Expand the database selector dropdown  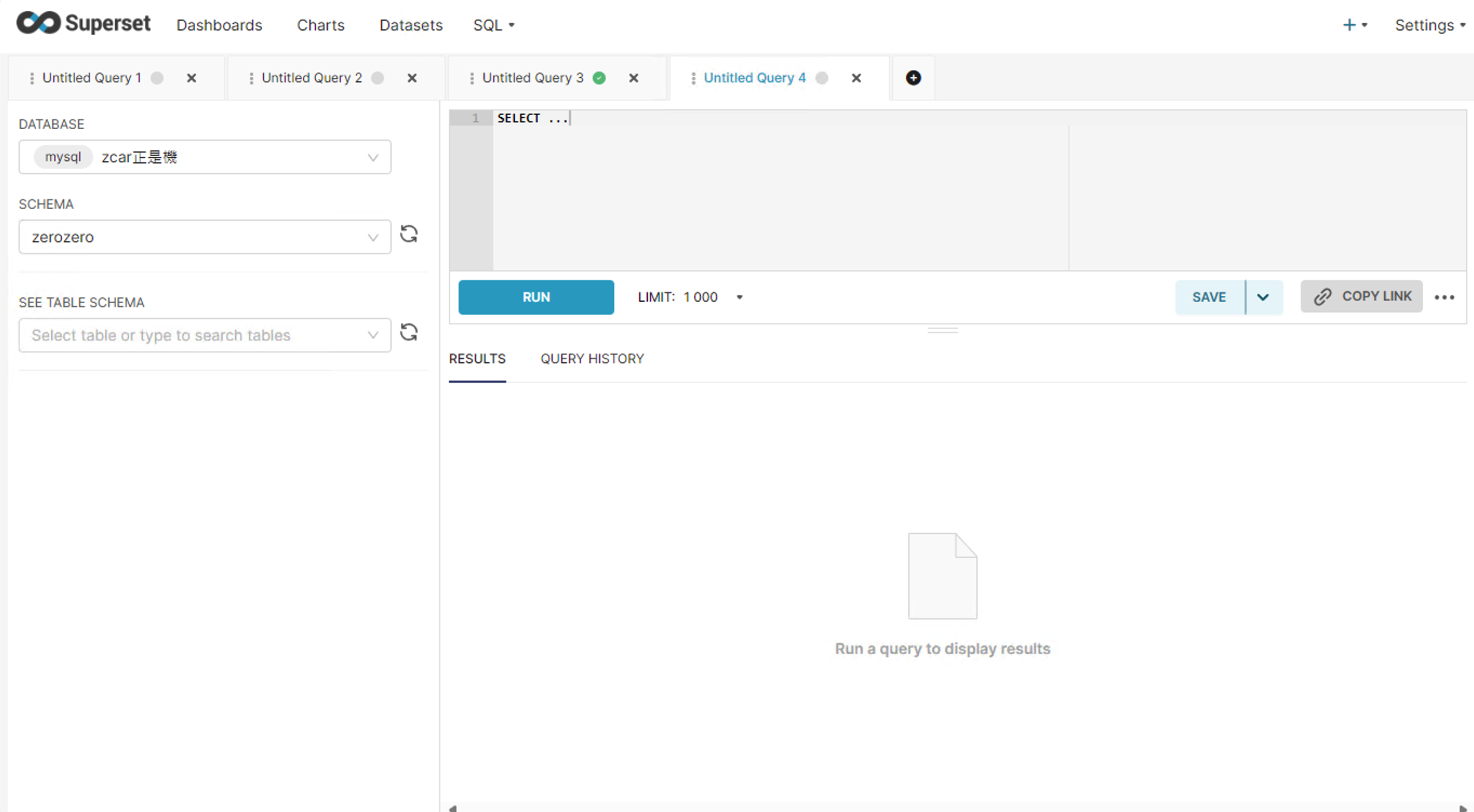(x=373, y=157)
